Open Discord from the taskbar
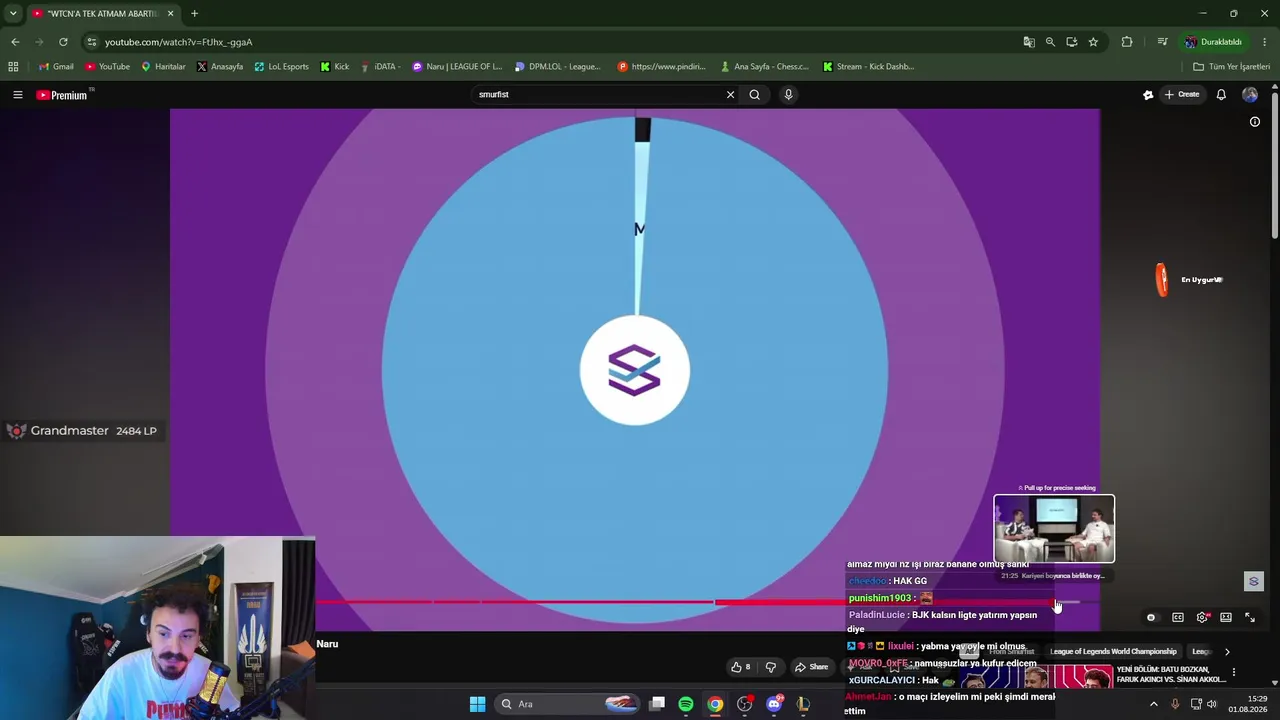1280x720 pixels. (774, 704)
